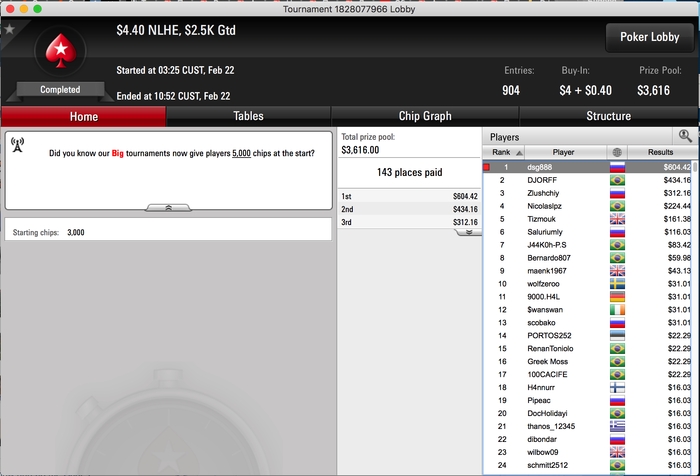The image size is (700, 476).
Task: Expand the full prize payout list
Action: pyautogui.click(x=468, y=232)
